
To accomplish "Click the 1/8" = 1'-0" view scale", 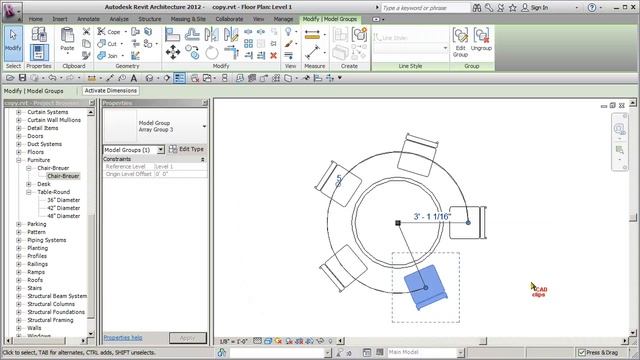I will click(x=233, y=341).
